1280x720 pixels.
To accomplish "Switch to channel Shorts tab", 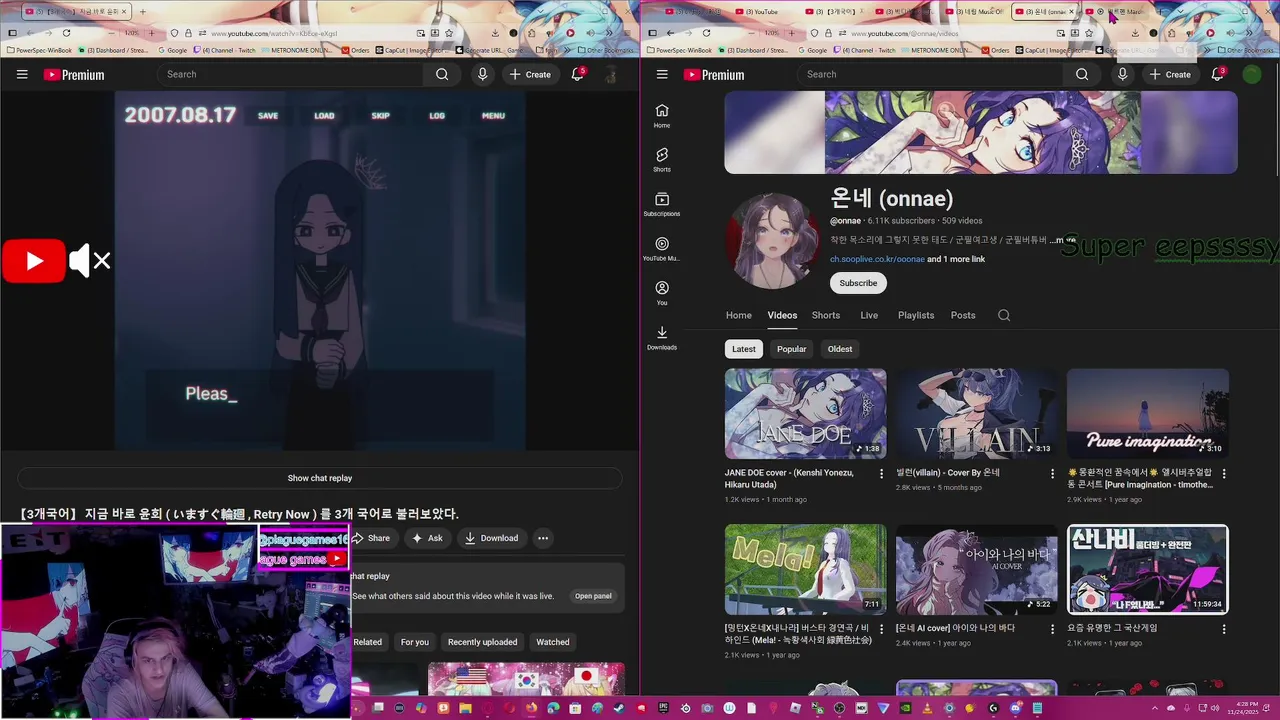I will [826, 315].
